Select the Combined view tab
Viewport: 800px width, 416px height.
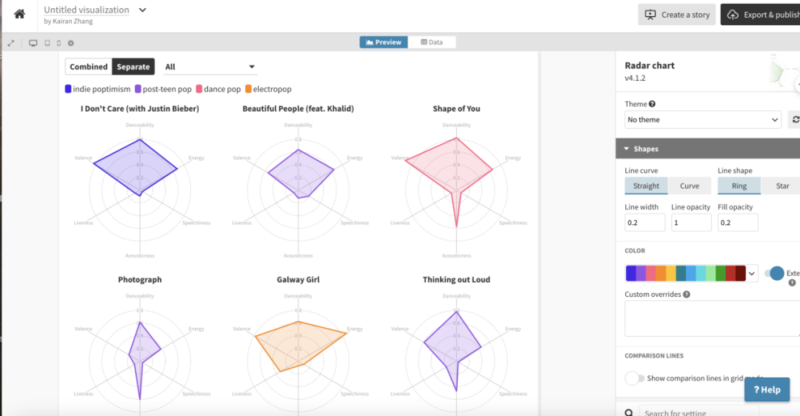coord(88,67)
